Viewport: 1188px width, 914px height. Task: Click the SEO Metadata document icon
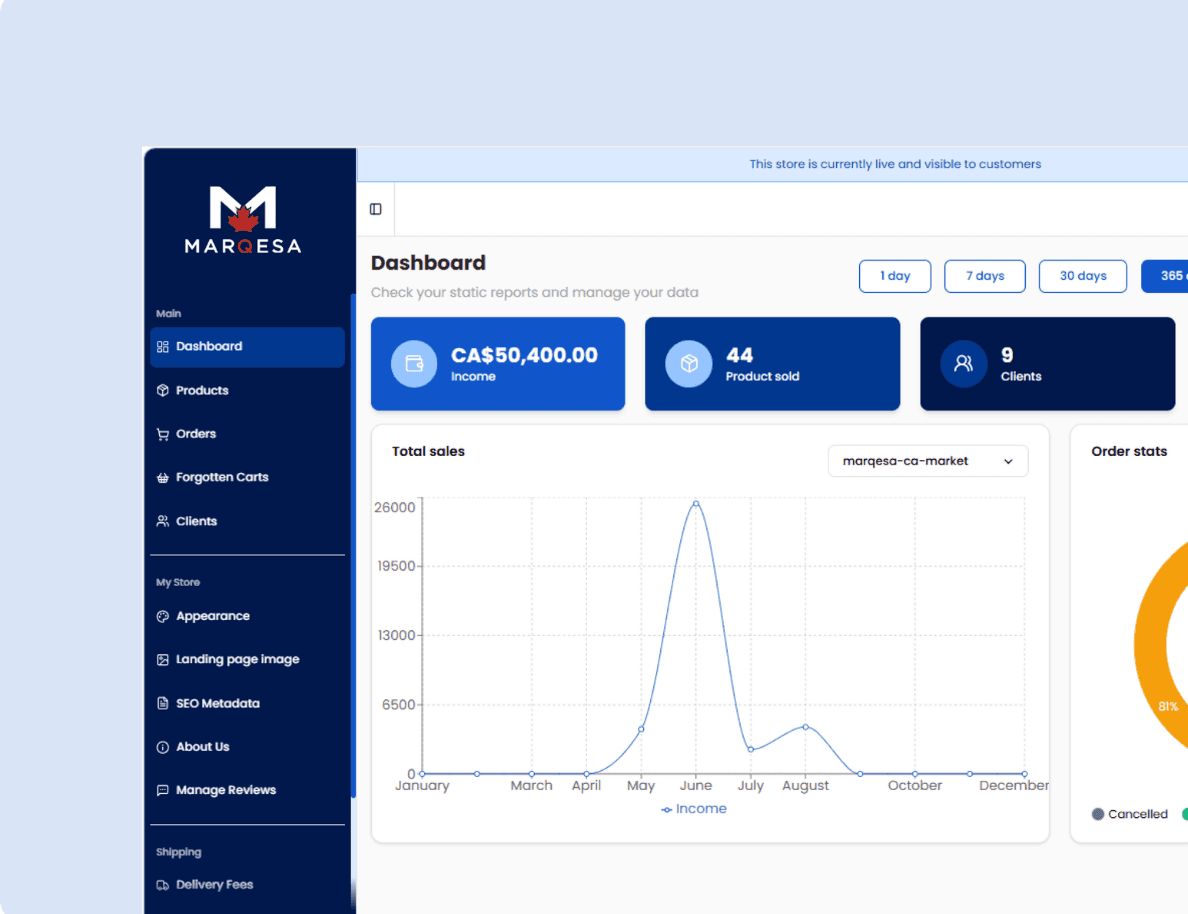163,703
